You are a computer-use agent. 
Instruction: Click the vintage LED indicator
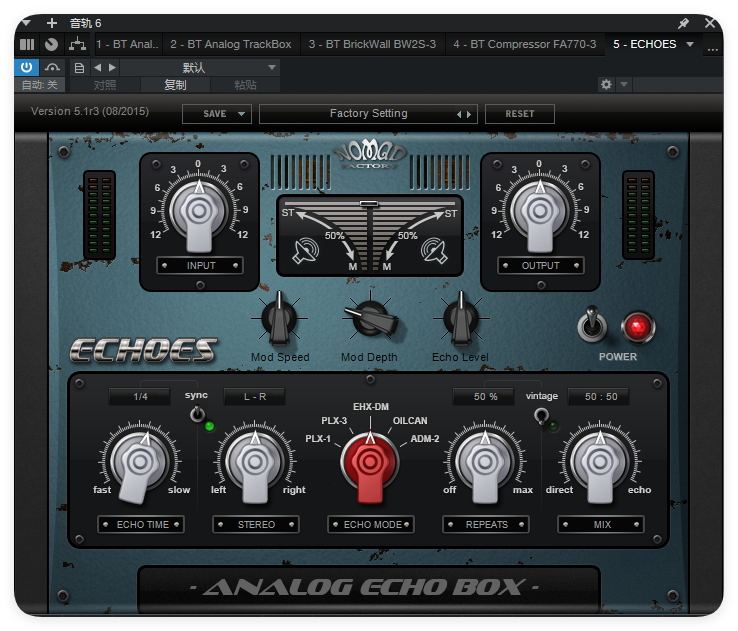[x=554, y=426]
